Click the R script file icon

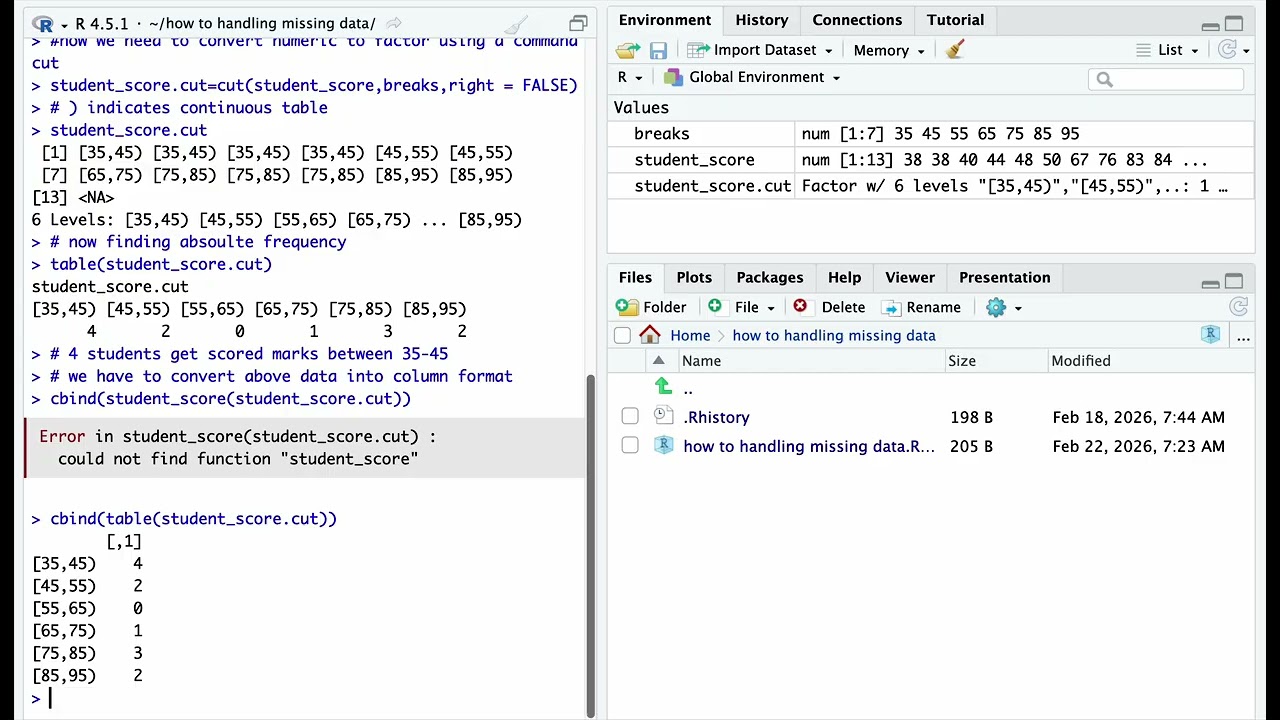663,445
